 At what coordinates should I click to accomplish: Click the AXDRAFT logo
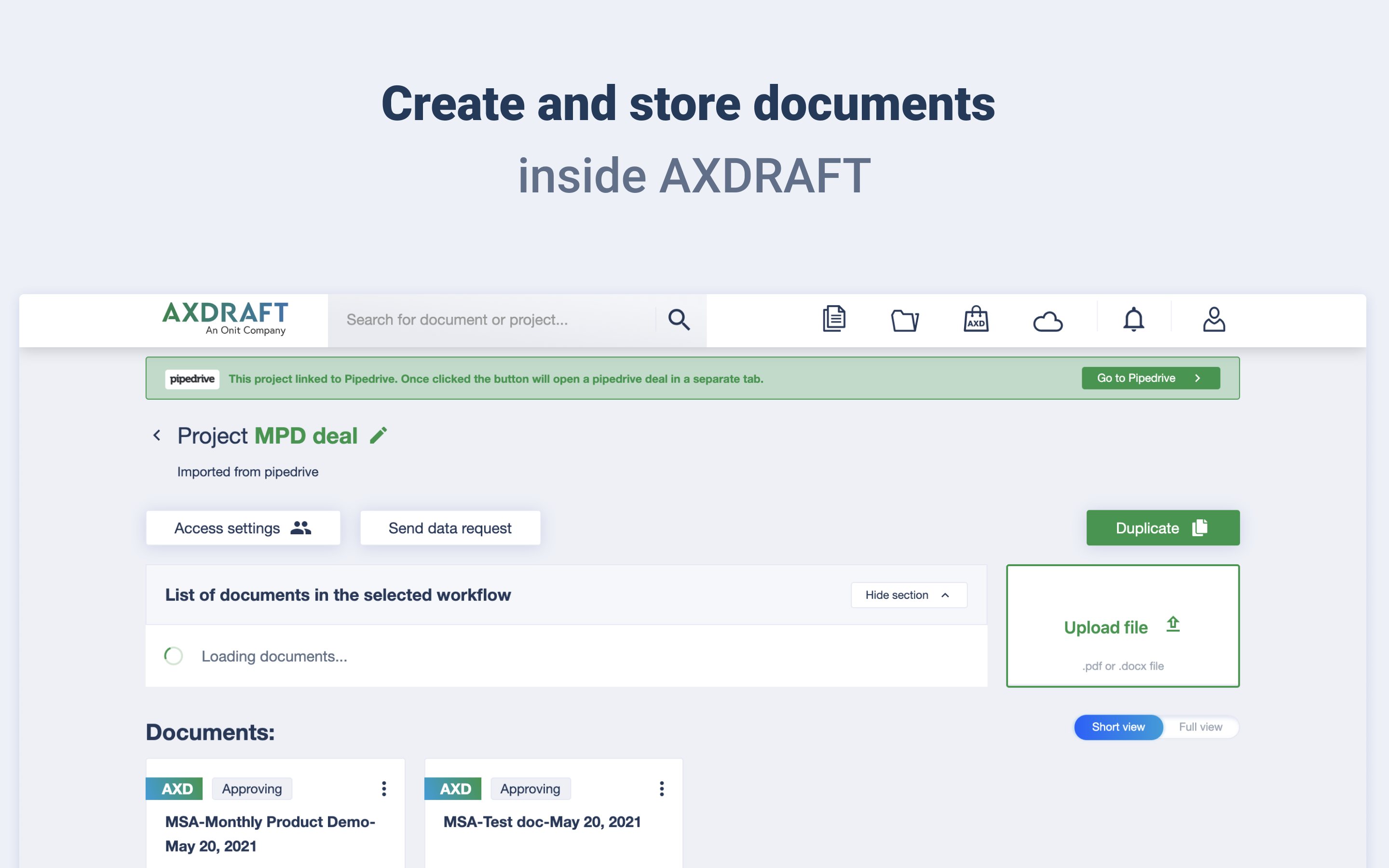(226, 319)
